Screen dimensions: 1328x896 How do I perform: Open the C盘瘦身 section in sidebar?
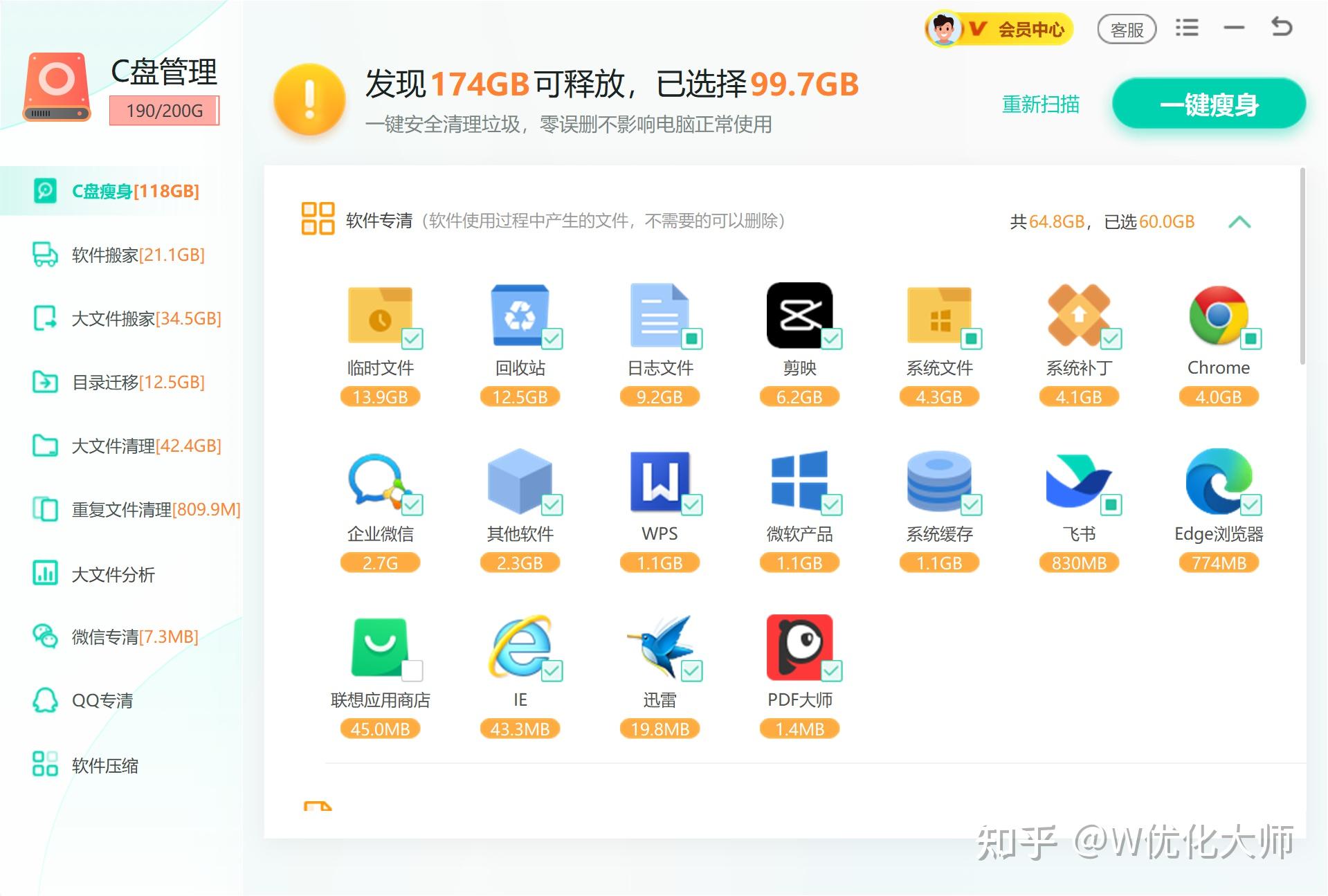point(135,191)
